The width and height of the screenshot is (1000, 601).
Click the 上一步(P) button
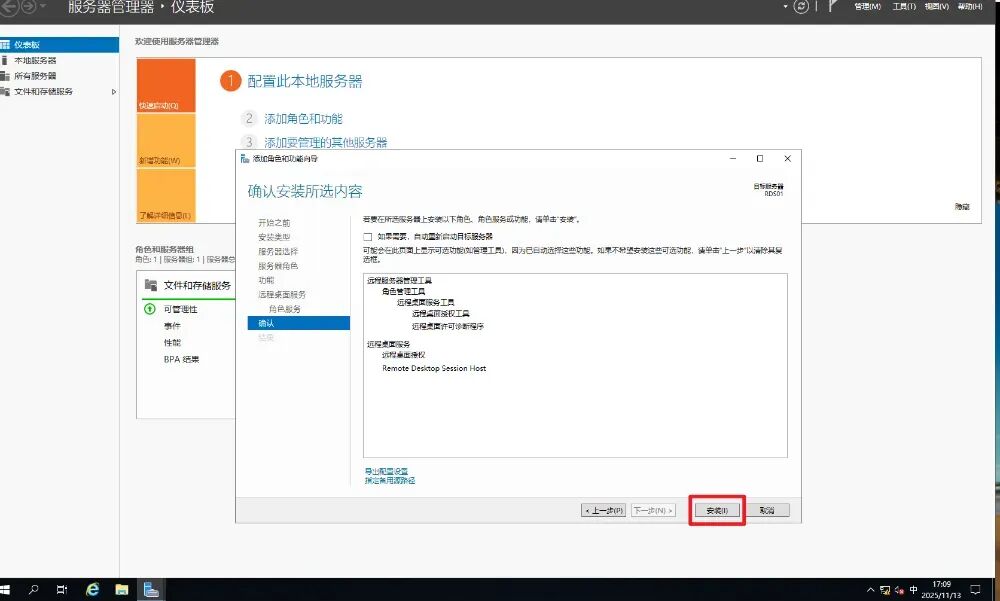[603, 510]
